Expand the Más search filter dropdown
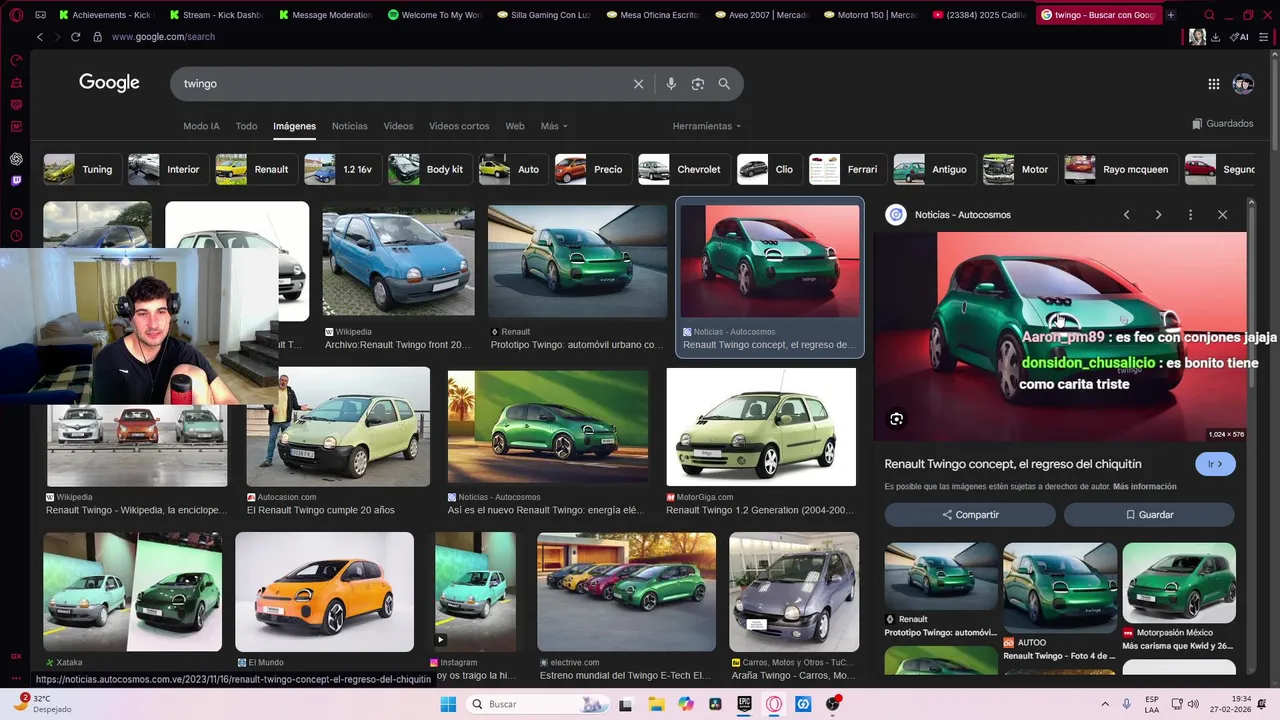 tap(554, 126)
